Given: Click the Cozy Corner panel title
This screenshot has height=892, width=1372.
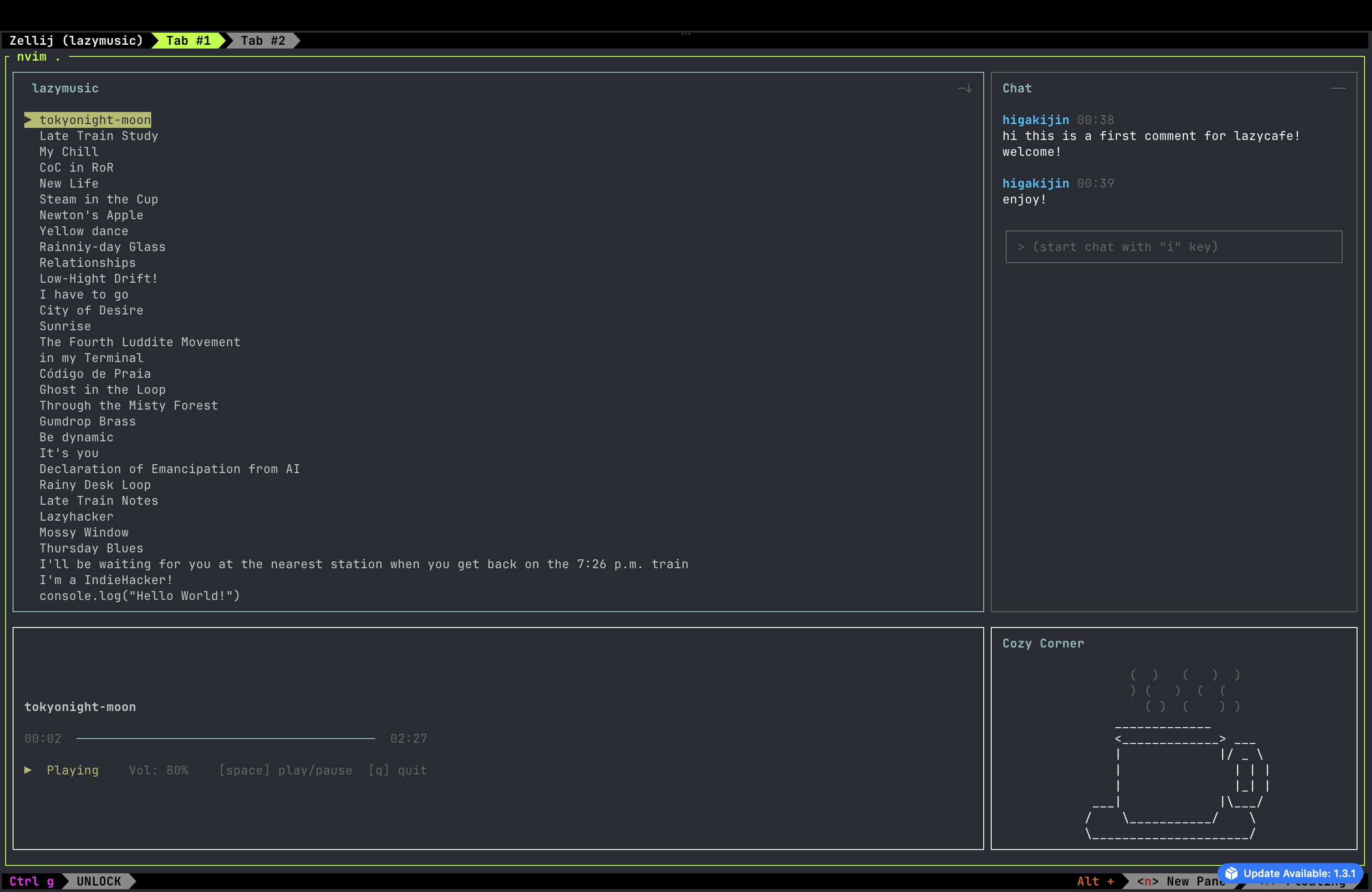Looking at the screenshot, I should point(1043,644).
